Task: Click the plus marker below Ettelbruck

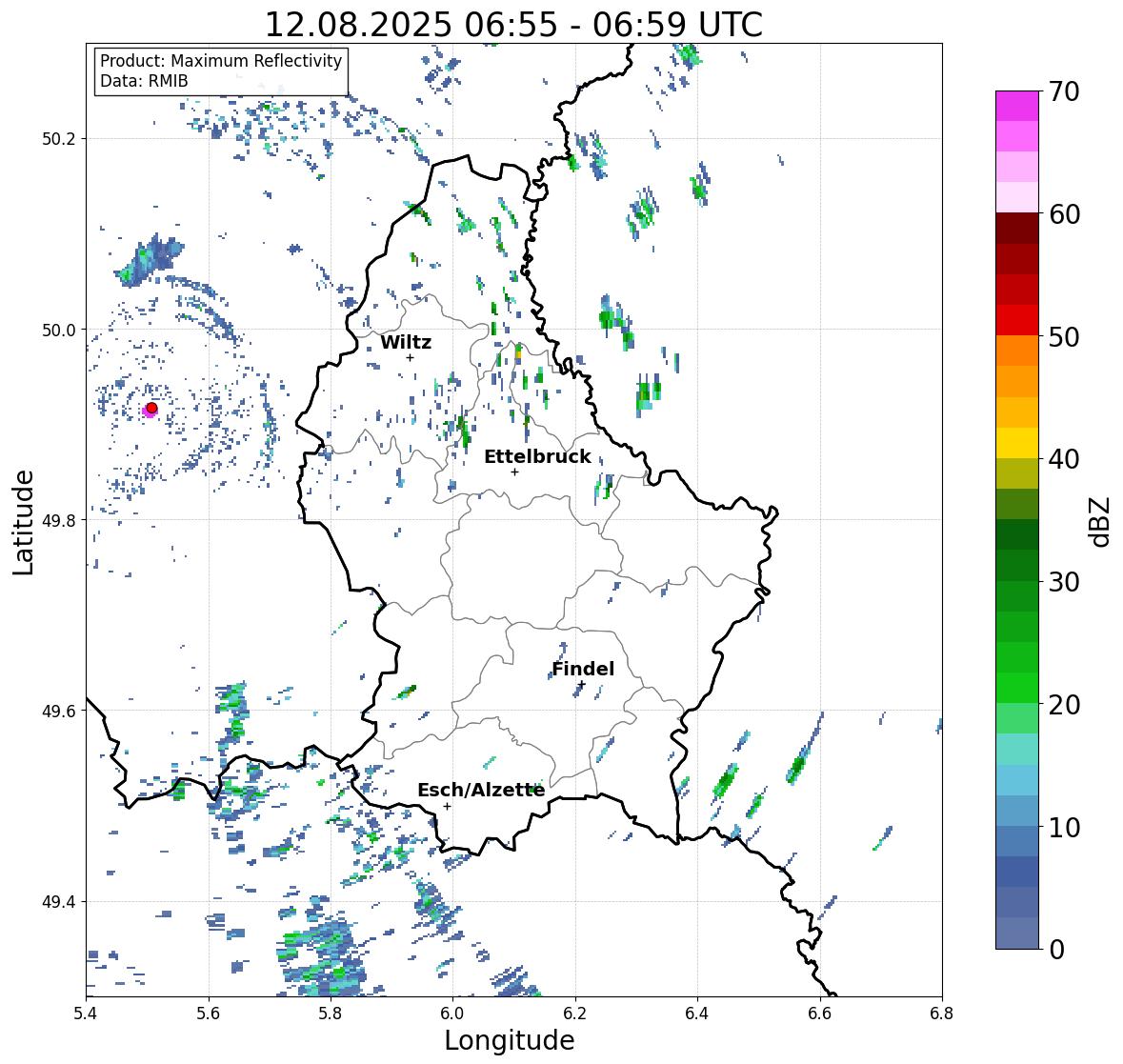Action: click(514, 472)
